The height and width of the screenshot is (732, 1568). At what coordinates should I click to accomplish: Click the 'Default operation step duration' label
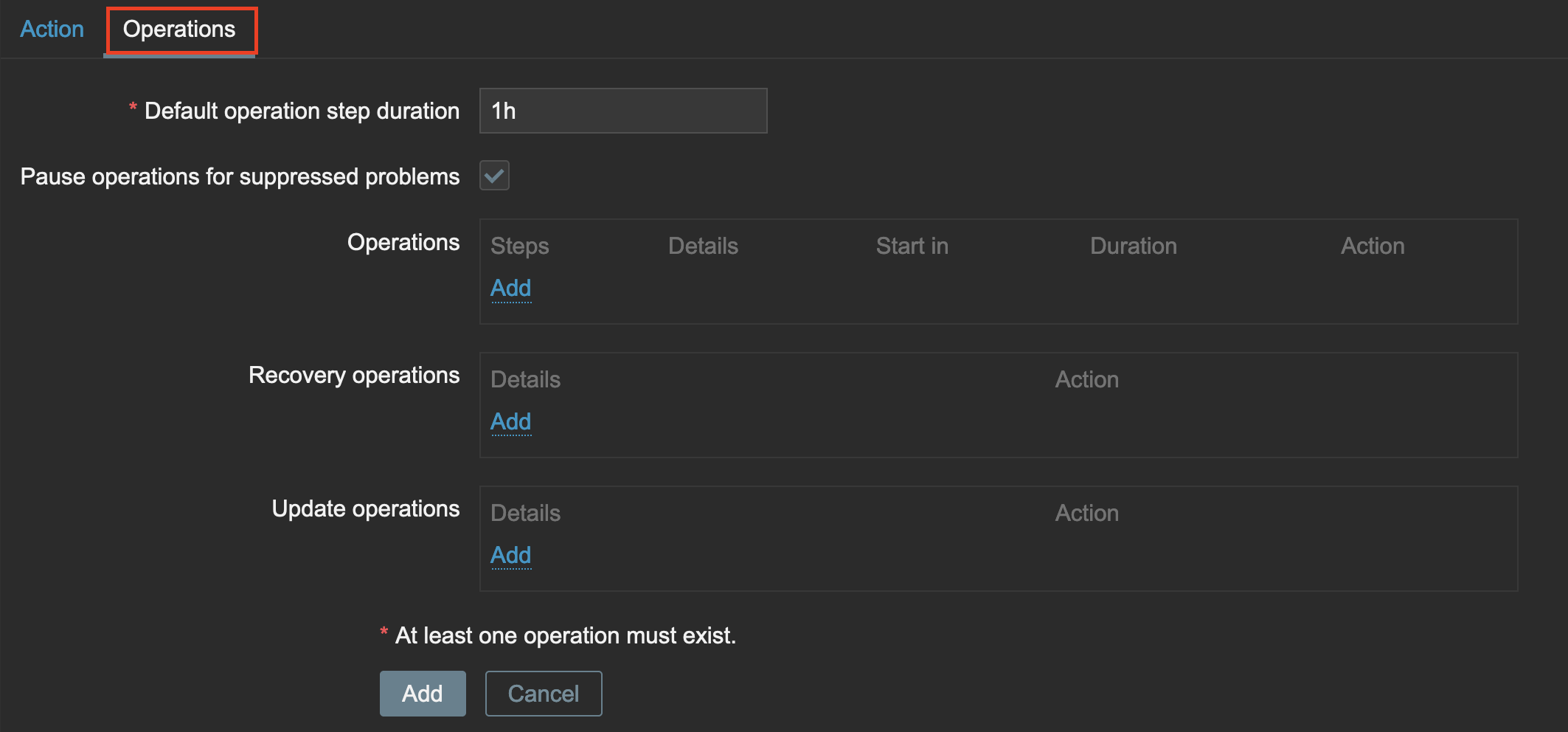click(x=302, y=111)
